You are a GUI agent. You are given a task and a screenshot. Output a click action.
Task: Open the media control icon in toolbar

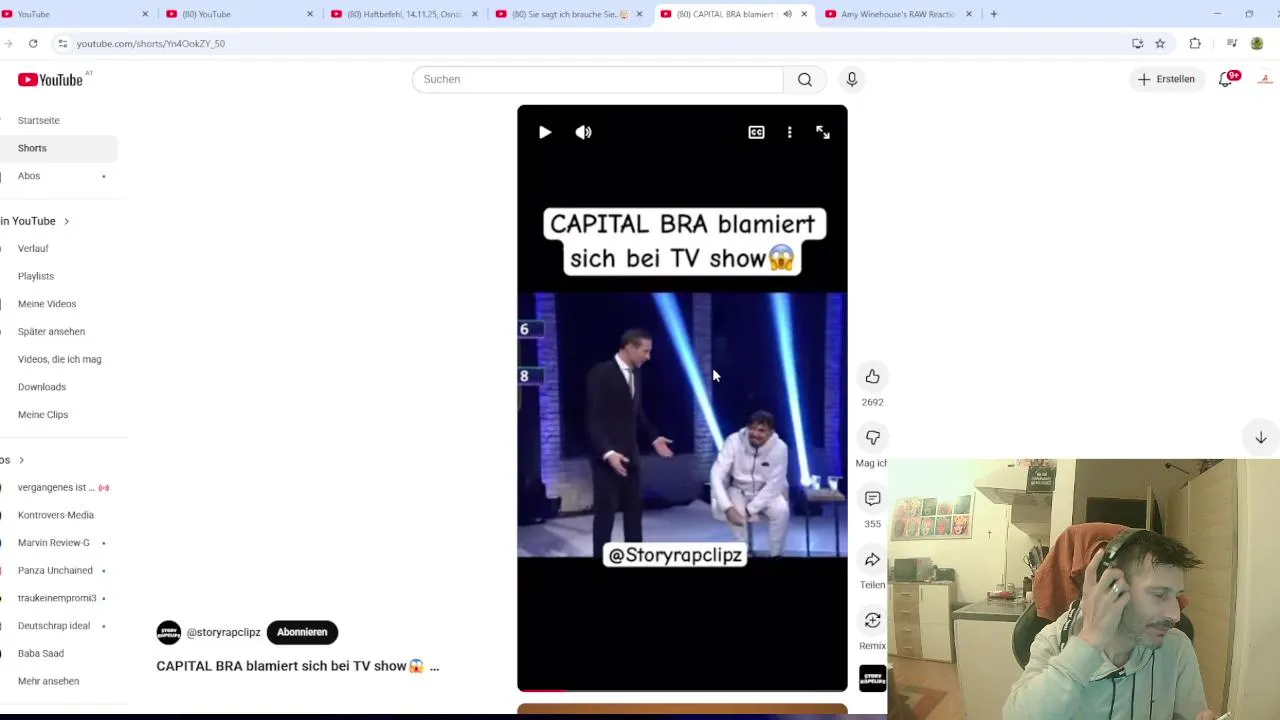click(1232, 44)
